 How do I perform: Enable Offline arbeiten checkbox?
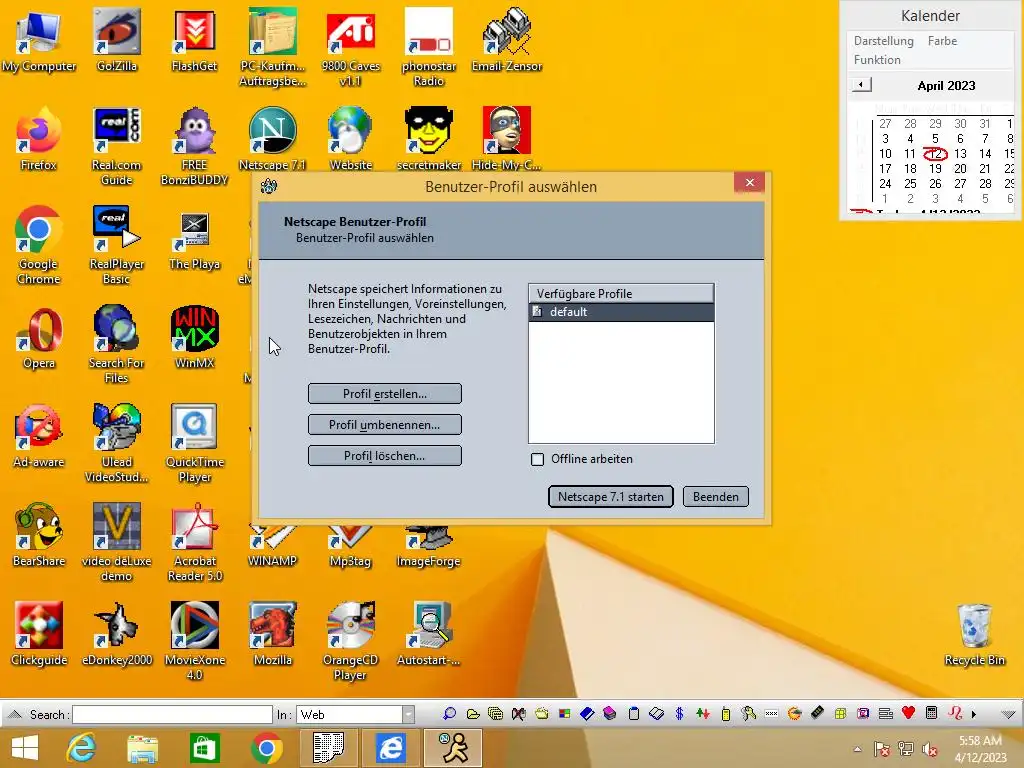click(537, 459)
